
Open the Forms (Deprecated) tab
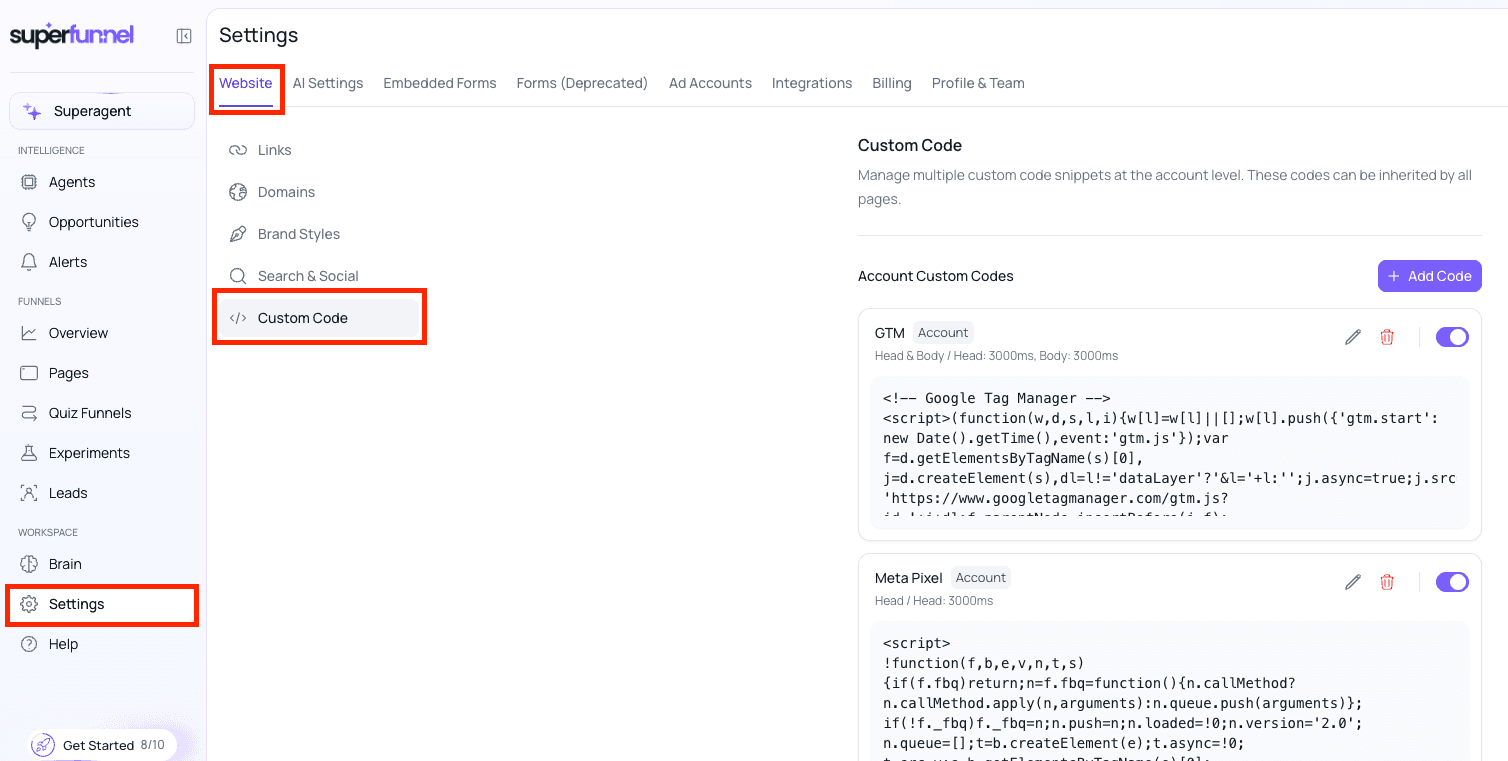(582, 83)
